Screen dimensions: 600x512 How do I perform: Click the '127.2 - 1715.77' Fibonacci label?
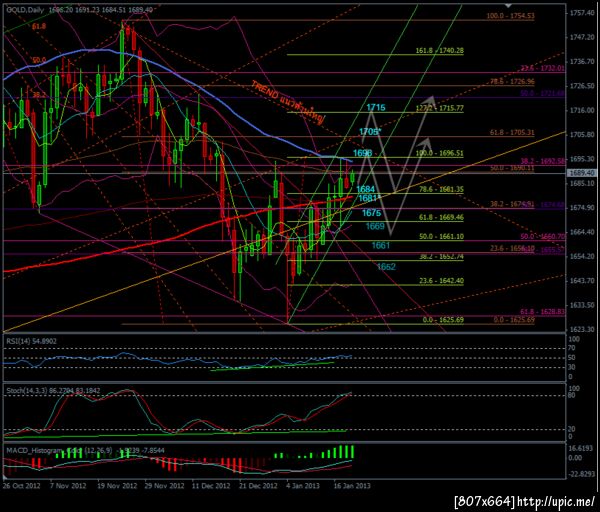point(440,108)
